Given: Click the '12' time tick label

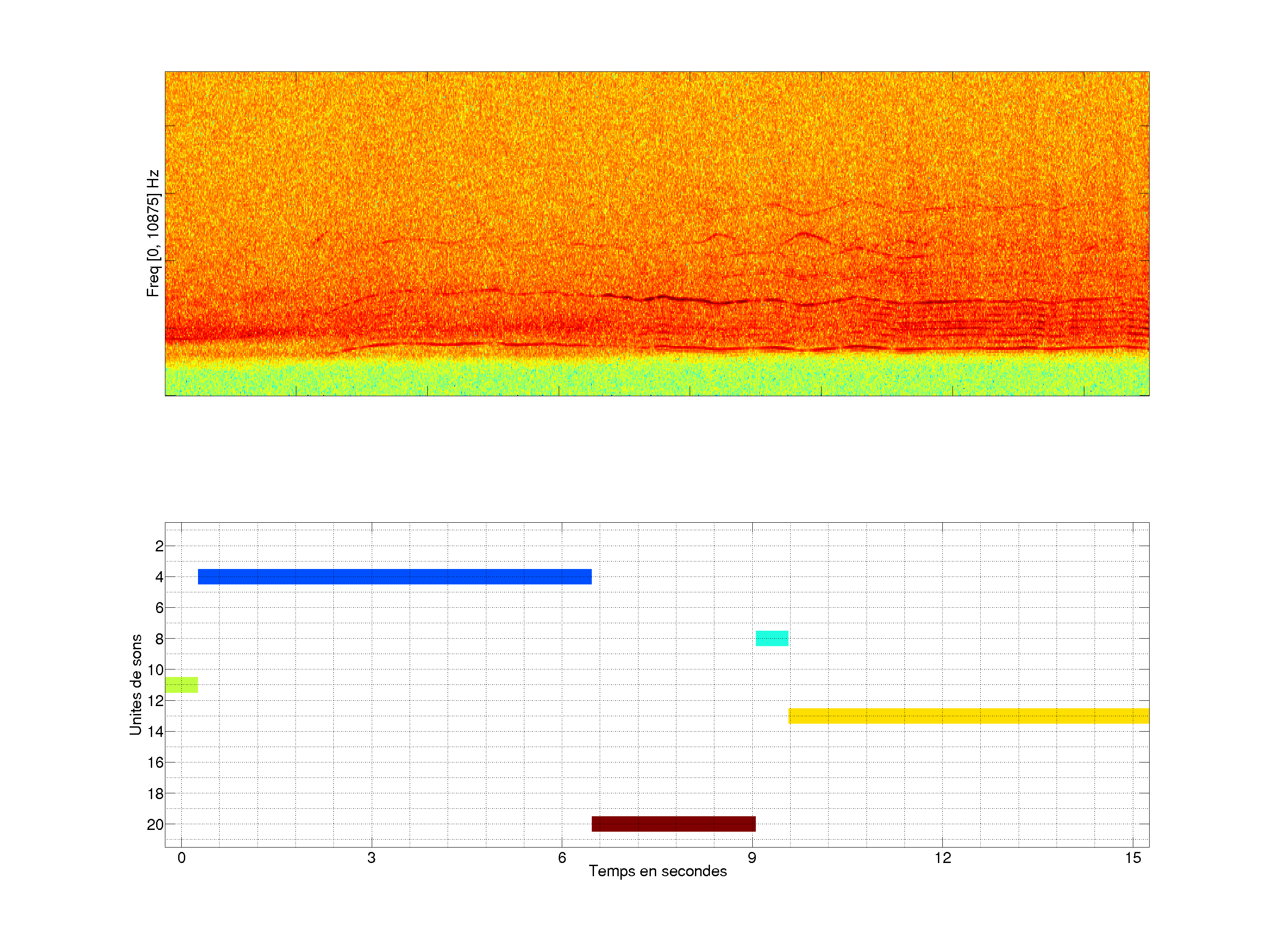Looking at the screenshot, I should (942, 858).
